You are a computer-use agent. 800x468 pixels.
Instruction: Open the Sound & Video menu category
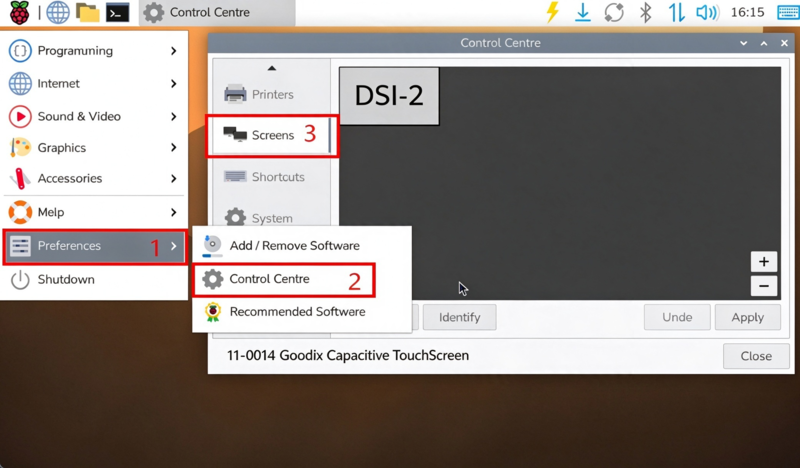pyautogui.click(x=94, y=116)
